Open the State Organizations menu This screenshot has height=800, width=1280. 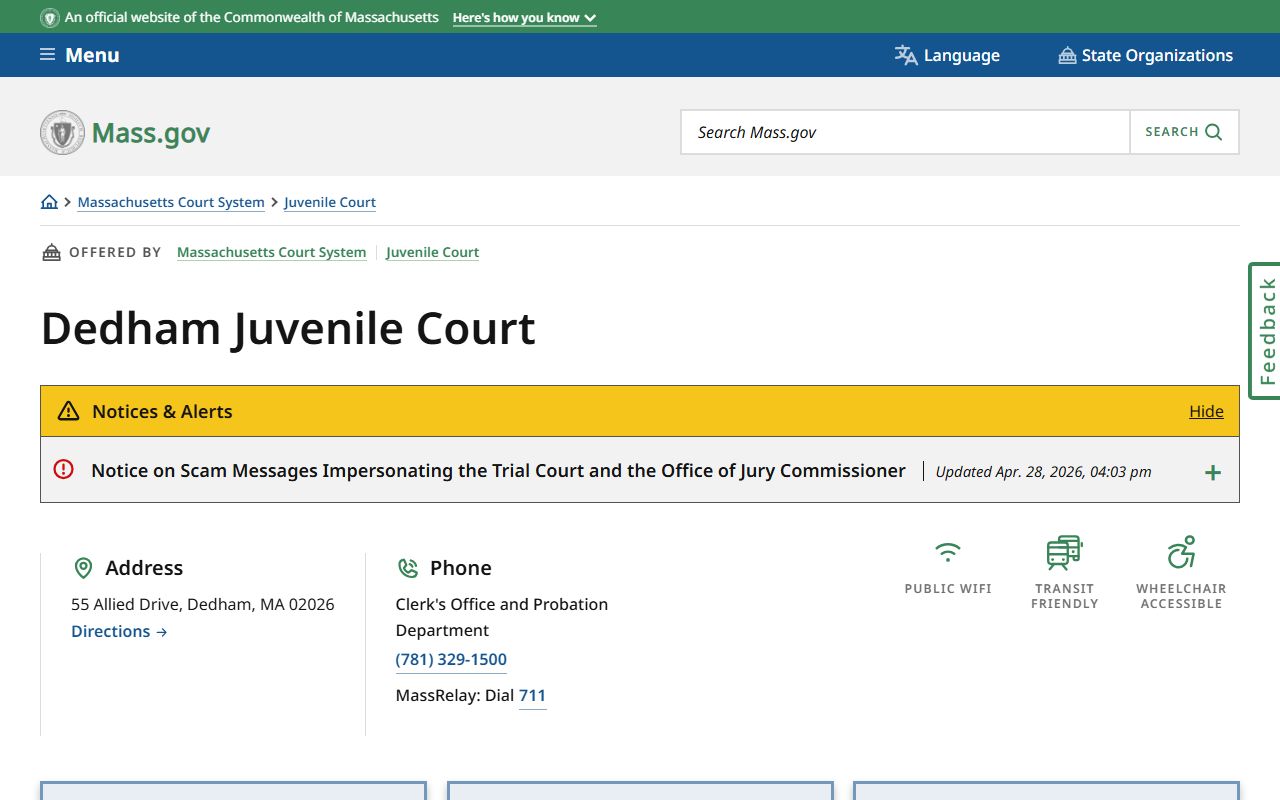point(1146,55)
